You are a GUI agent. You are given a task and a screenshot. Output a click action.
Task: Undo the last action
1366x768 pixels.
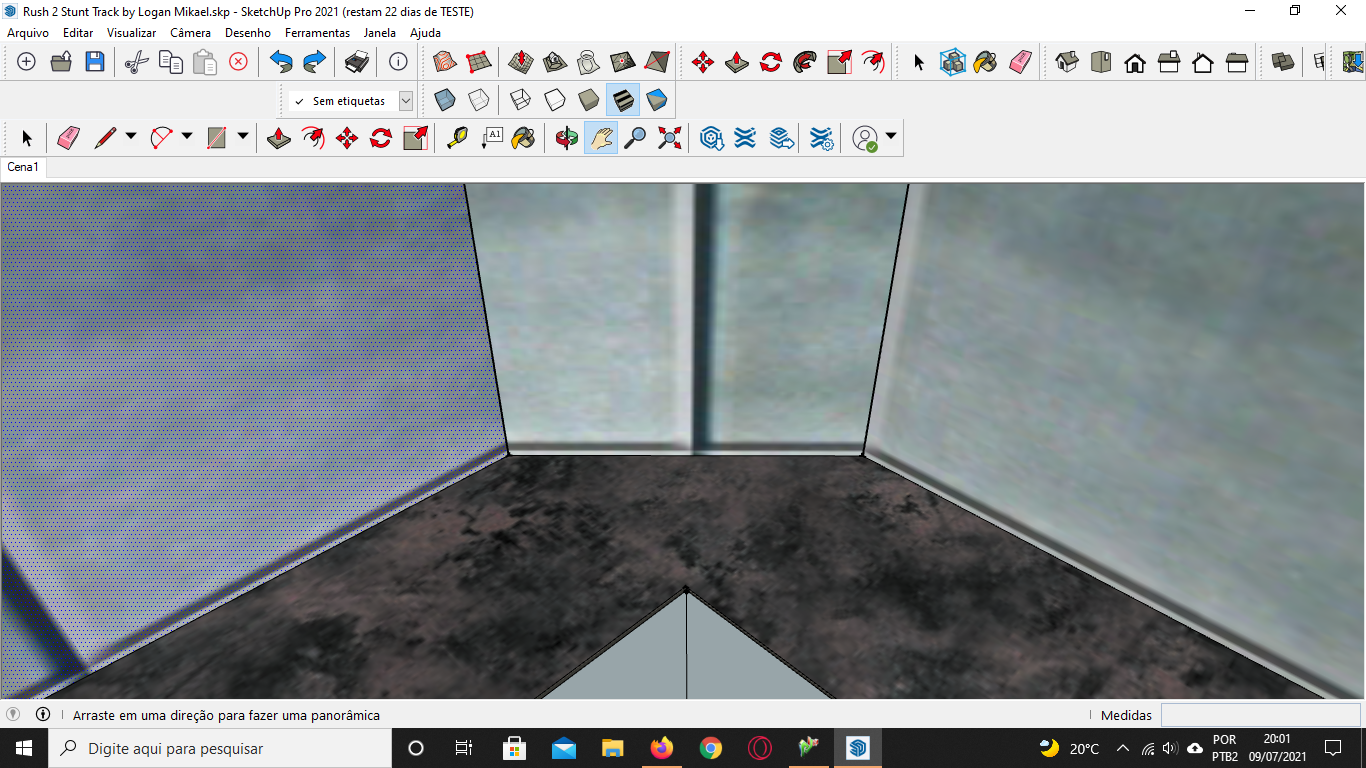point(281,62)
